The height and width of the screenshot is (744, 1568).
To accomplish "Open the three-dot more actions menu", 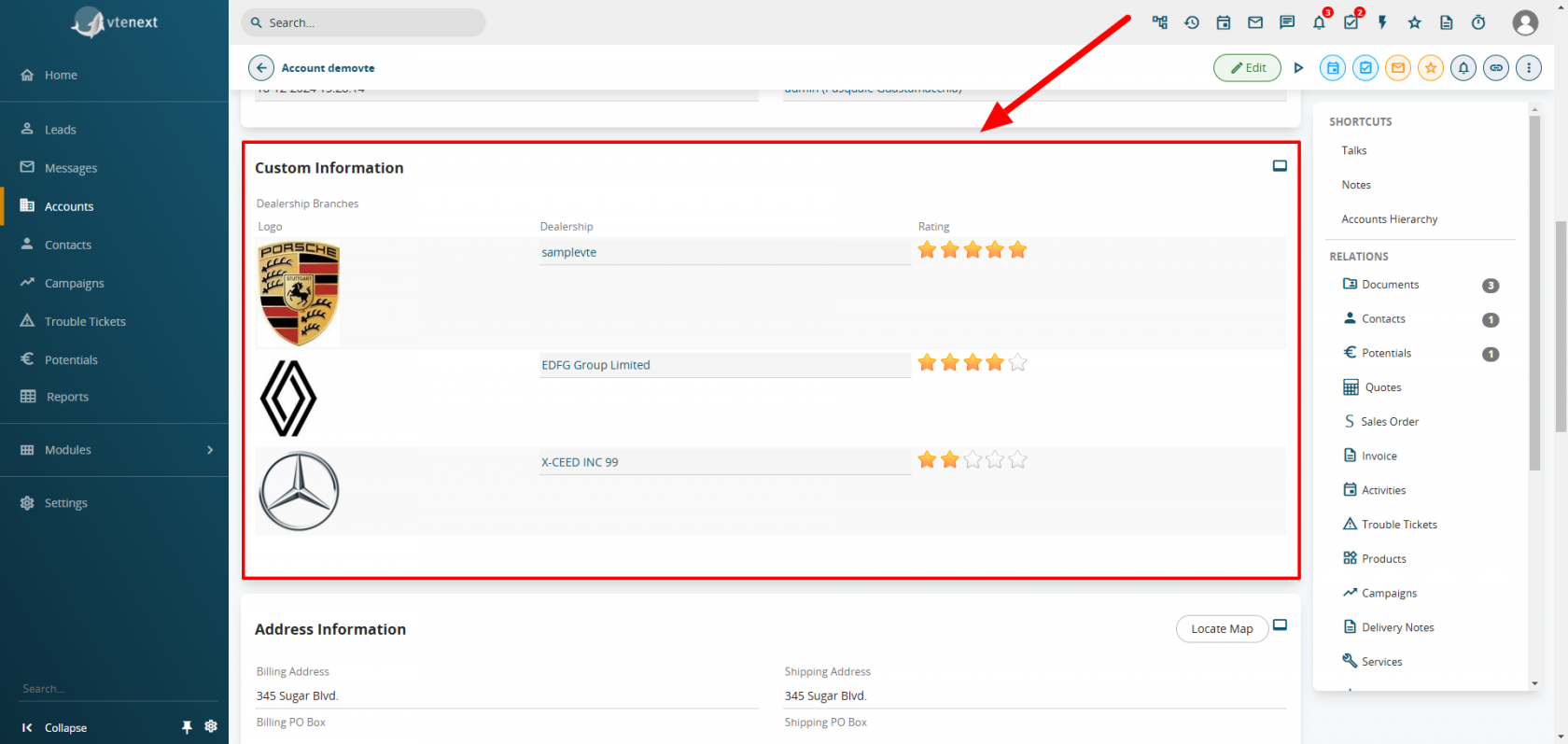I will pyautogui.click(x=1529, y=67).
